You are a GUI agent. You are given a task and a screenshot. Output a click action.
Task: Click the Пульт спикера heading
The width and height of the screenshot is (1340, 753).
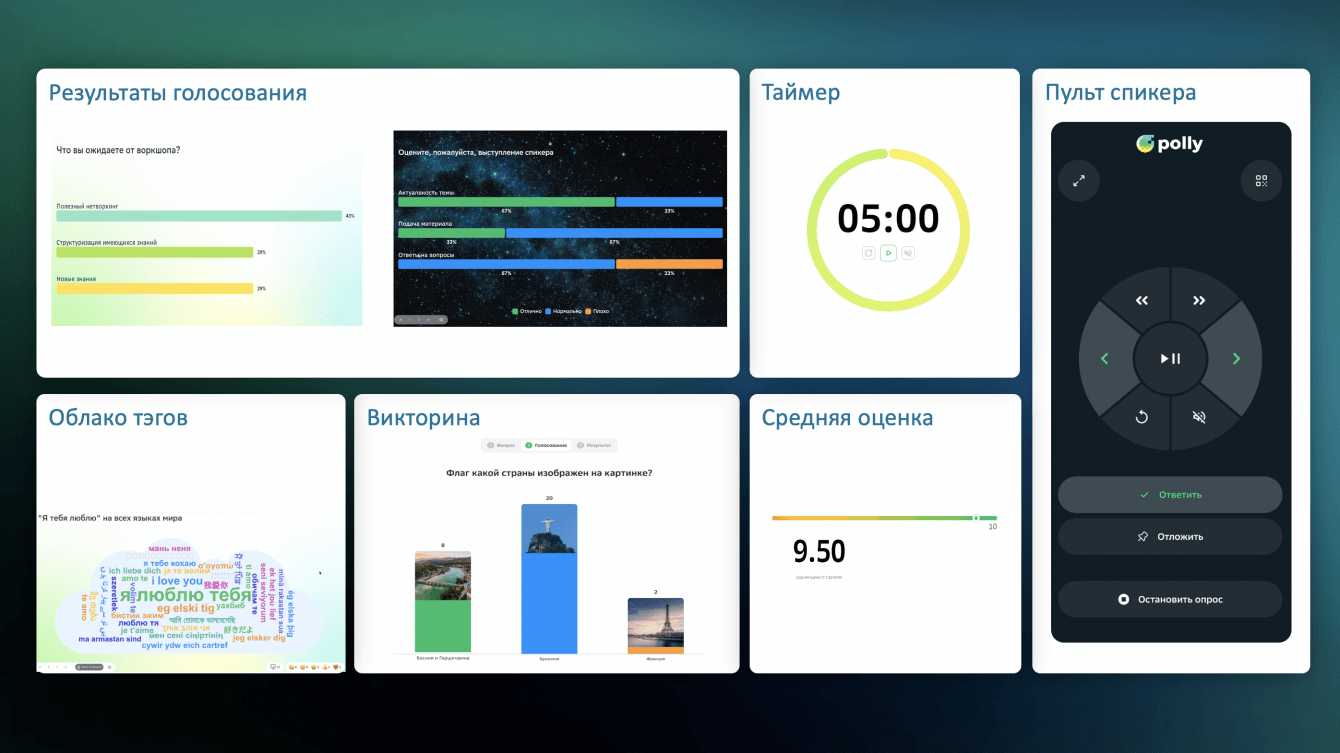(1121, 94)
